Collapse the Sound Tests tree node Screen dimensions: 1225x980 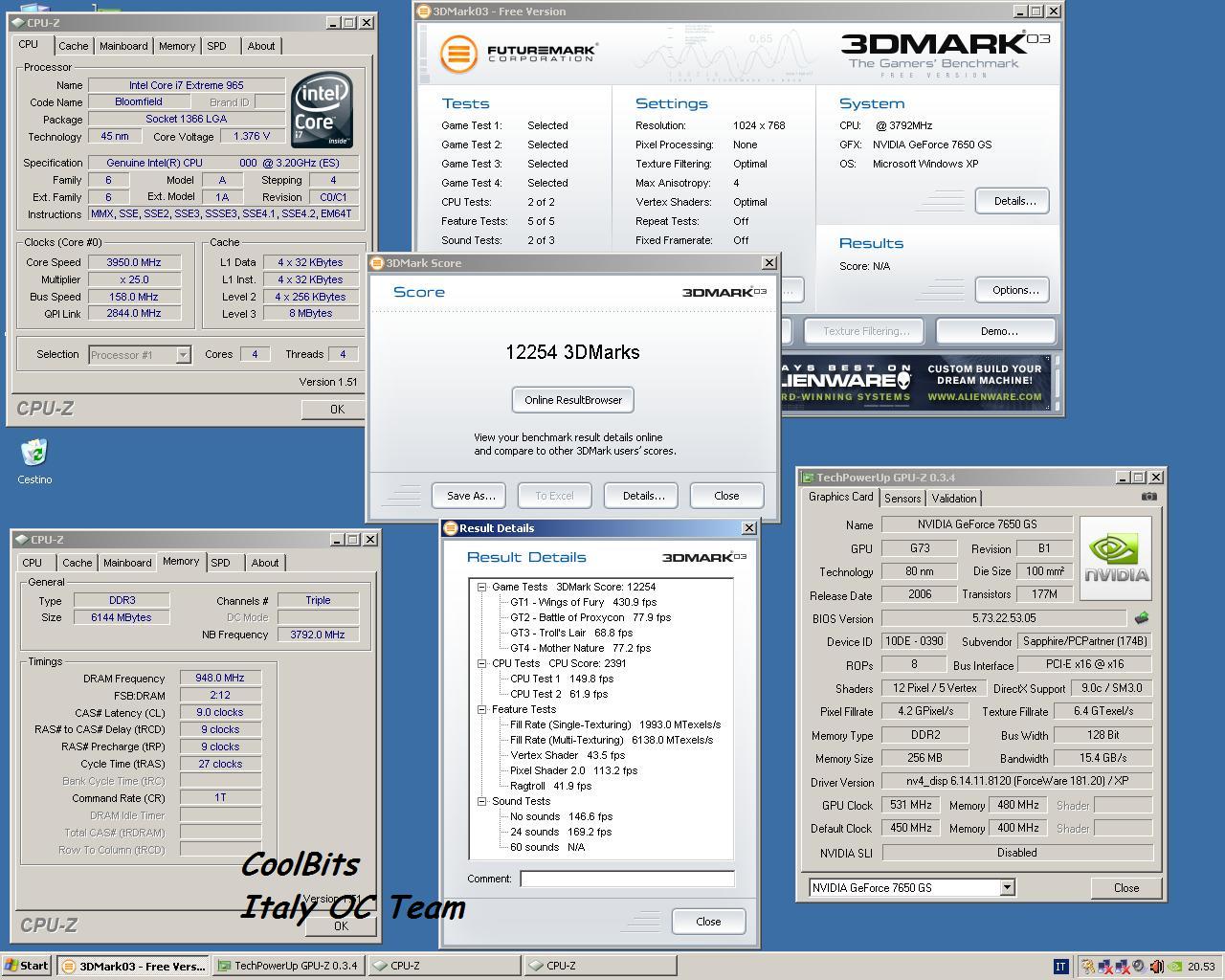(x=482, y=801)
